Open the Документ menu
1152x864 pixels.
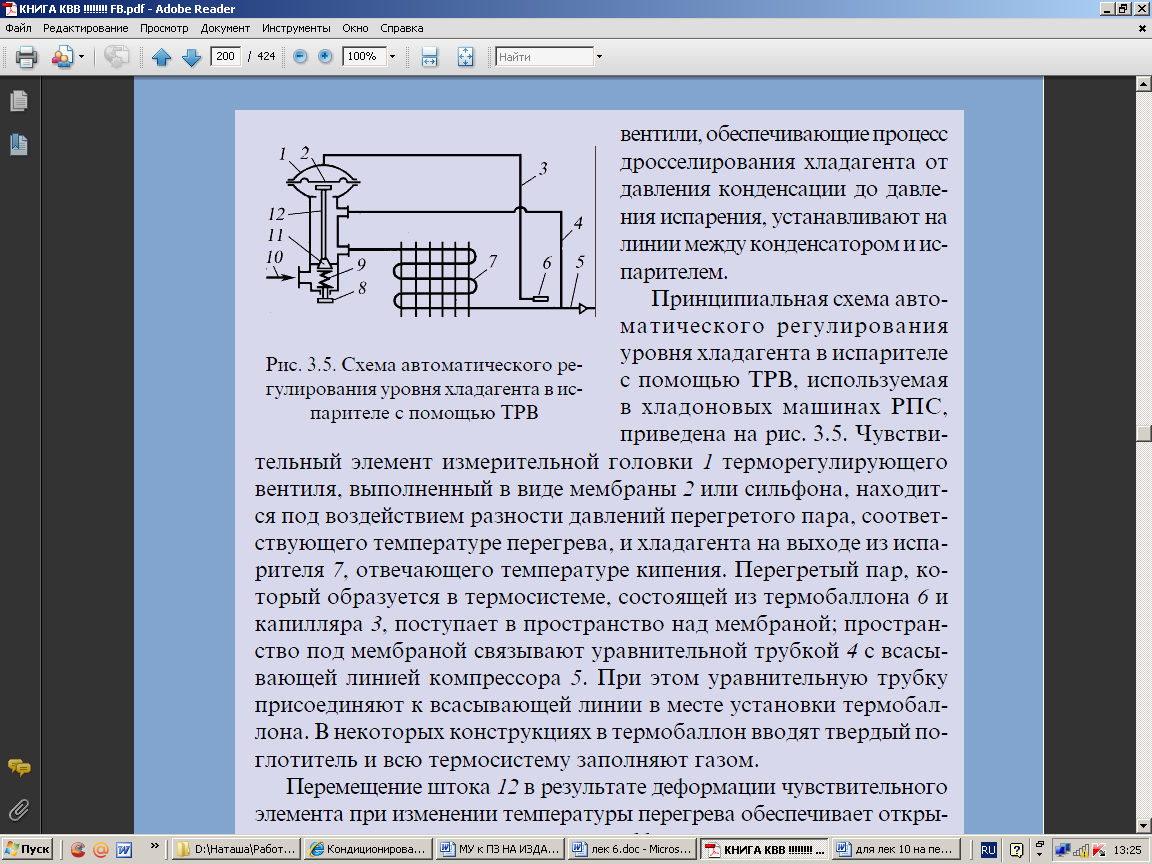pyautogui.click(x=225, y=28)
